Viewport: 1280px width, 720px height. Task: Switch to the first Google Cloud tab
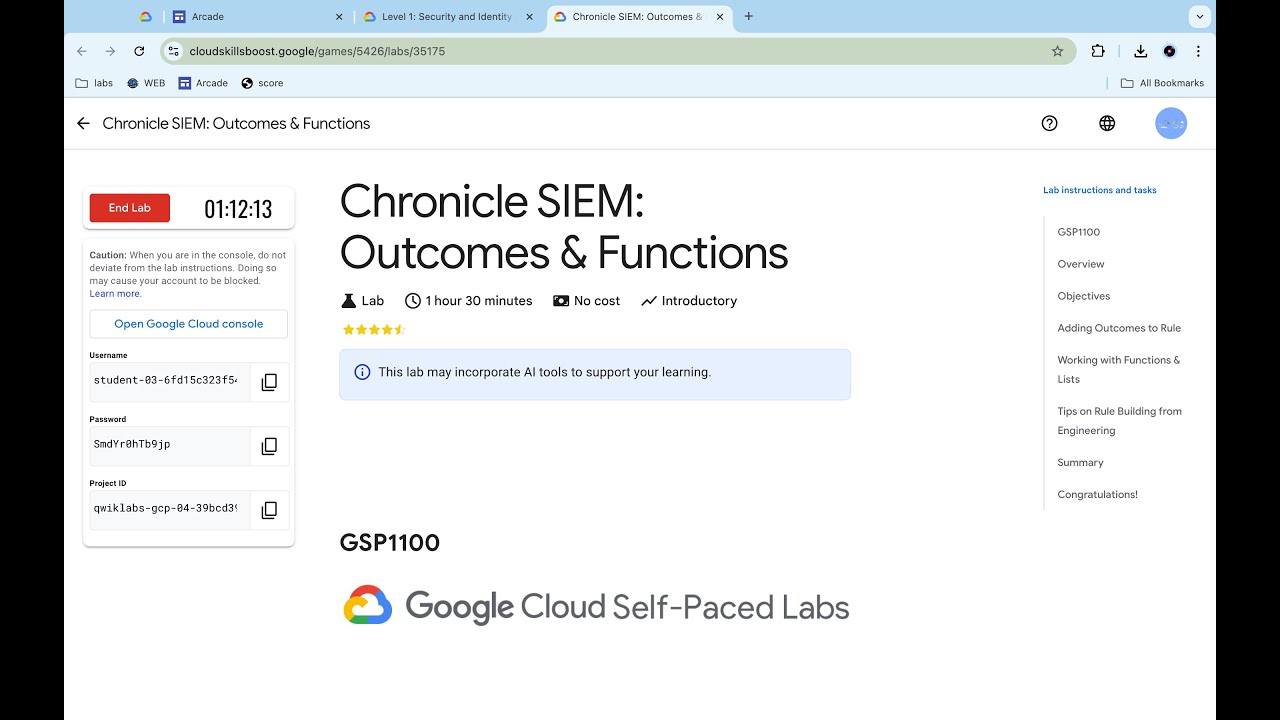tap(145, 17)
